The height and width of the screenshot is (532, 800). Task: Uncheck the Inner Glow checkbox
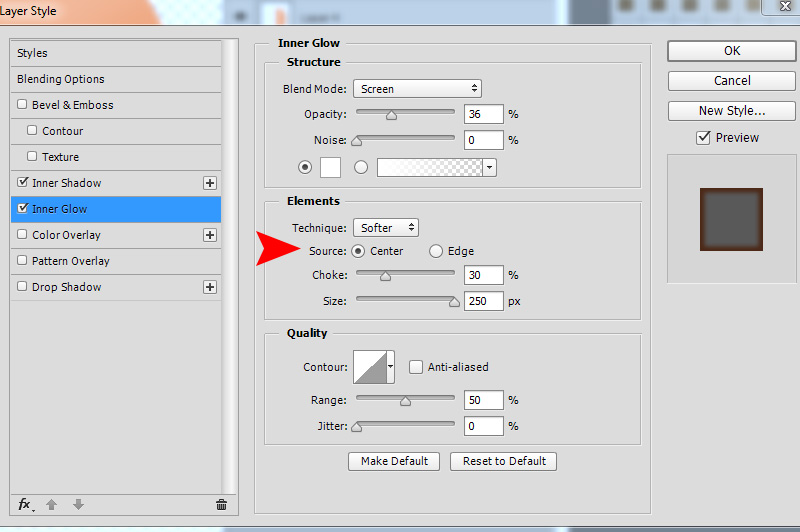pos(22,208)
